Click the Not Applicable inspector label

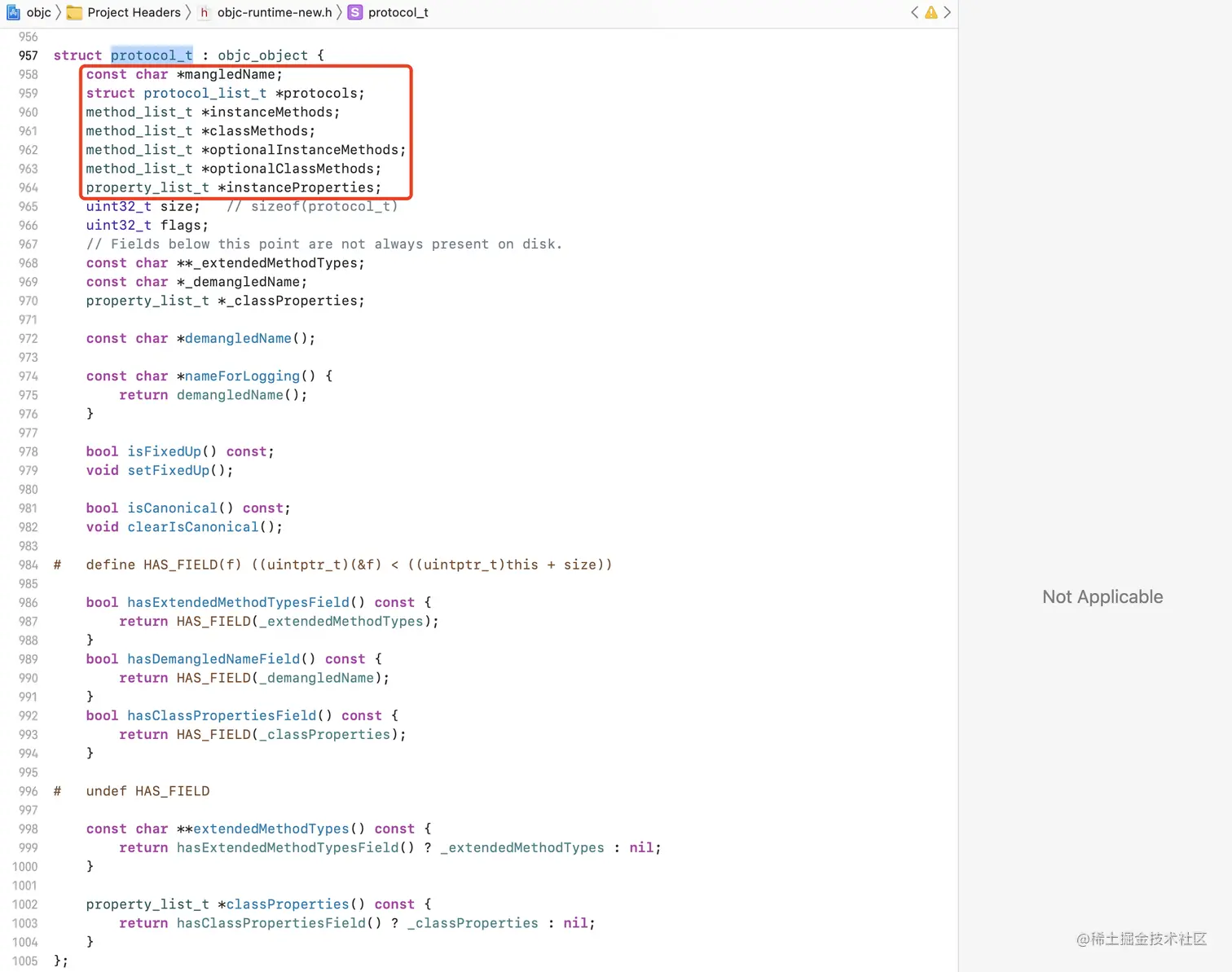pos(1102,597)
